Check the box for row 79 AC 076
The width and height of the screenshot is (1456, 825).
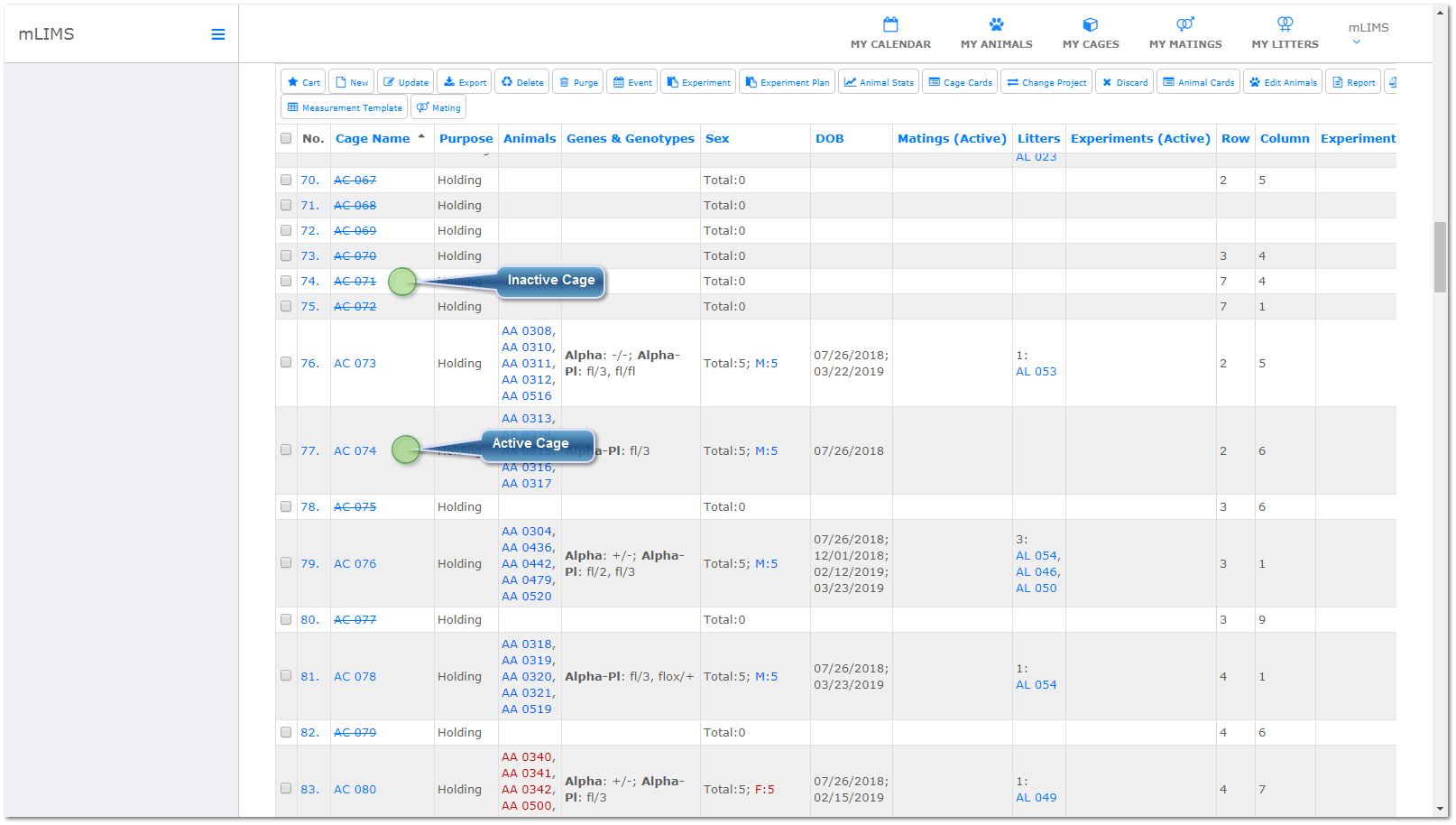point(286,562)
